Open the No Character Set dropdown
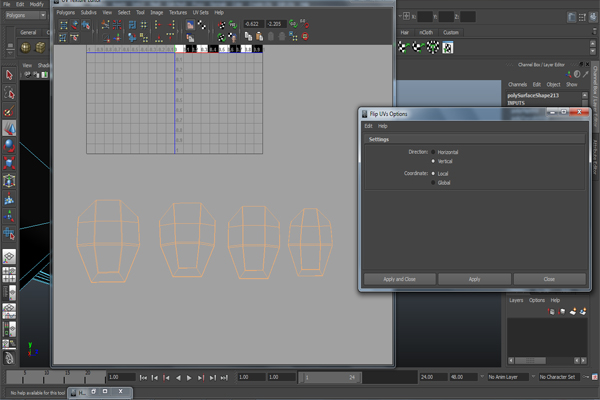Viewport: 600px width, 400px height. [560, 377]
